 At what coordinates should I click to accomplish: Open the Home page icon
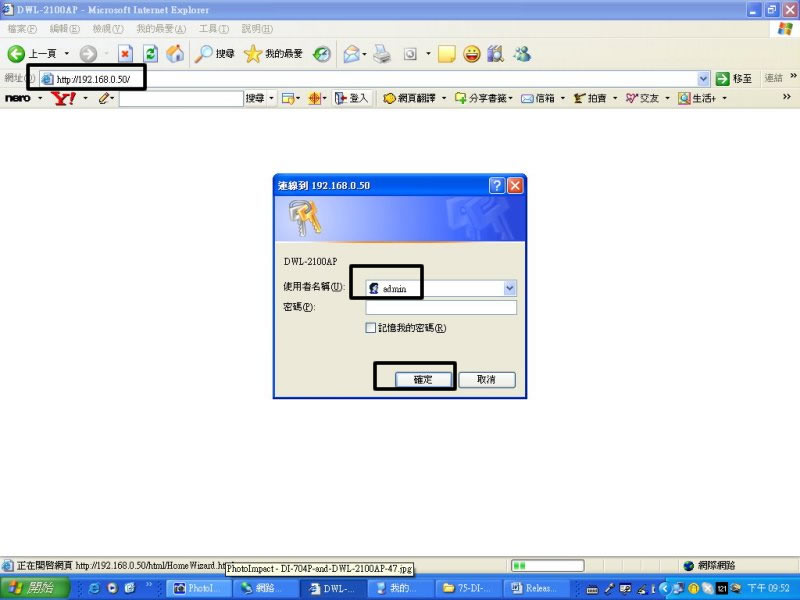[175, 54]
